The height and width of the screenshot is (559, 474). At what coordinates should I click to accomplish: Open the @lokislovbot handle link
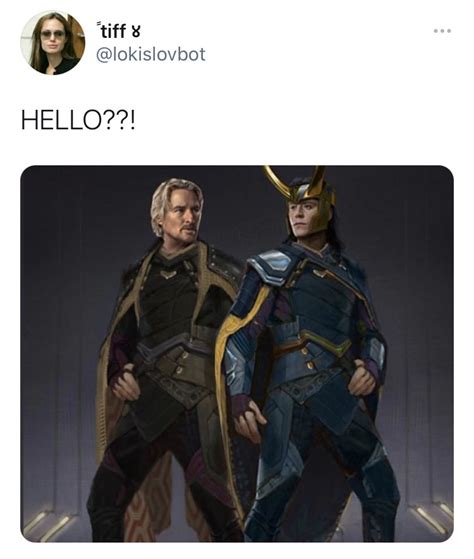151,55
